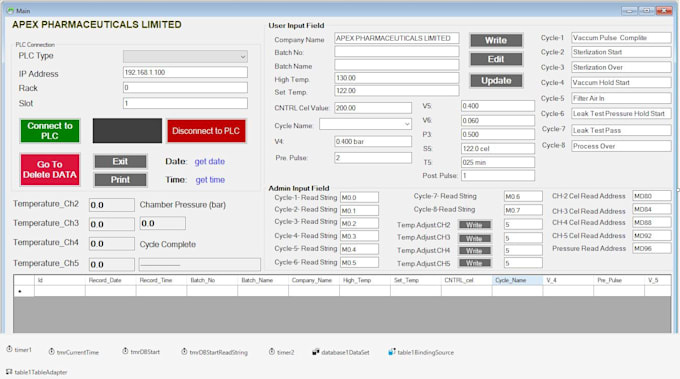680x379 pixels.
Task: Click the Main window title icon
Action: coord(10,10)
